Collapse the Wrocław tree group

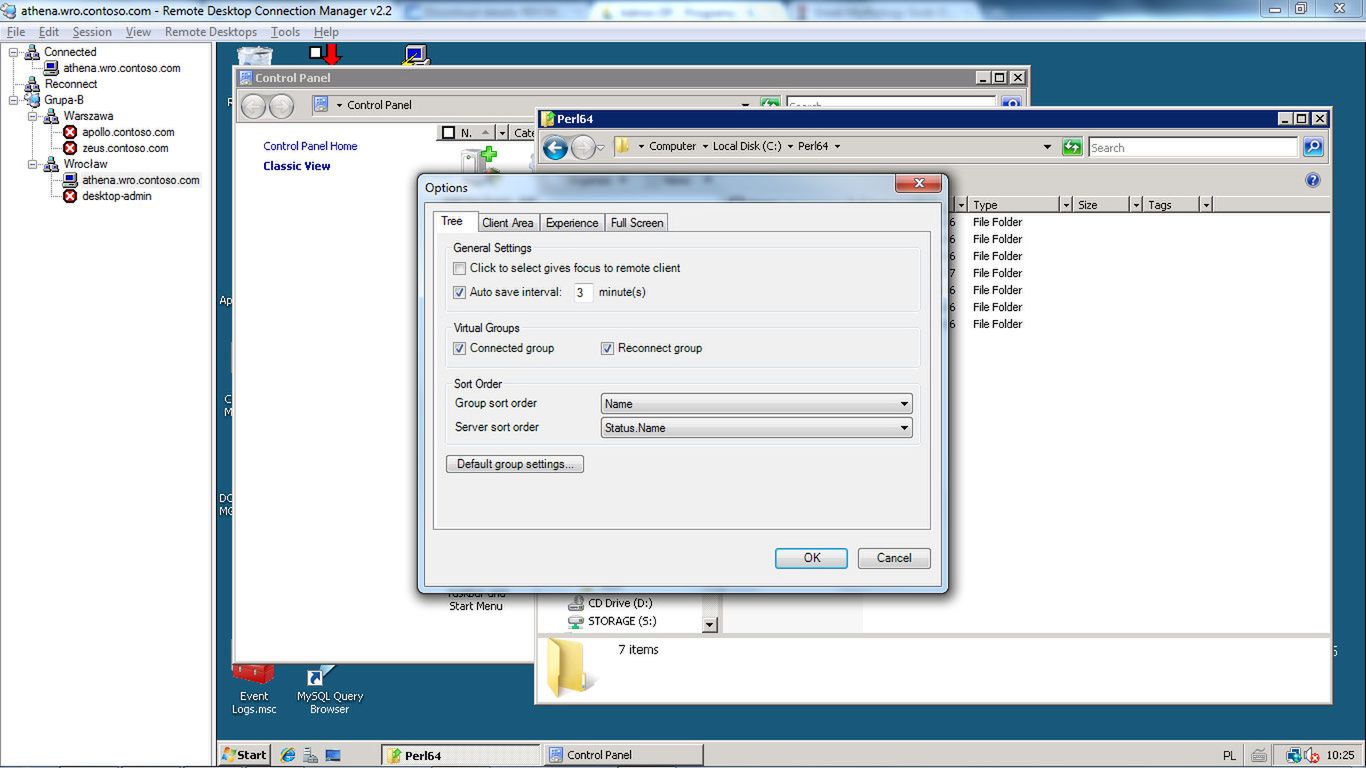[x=33, y=164]
